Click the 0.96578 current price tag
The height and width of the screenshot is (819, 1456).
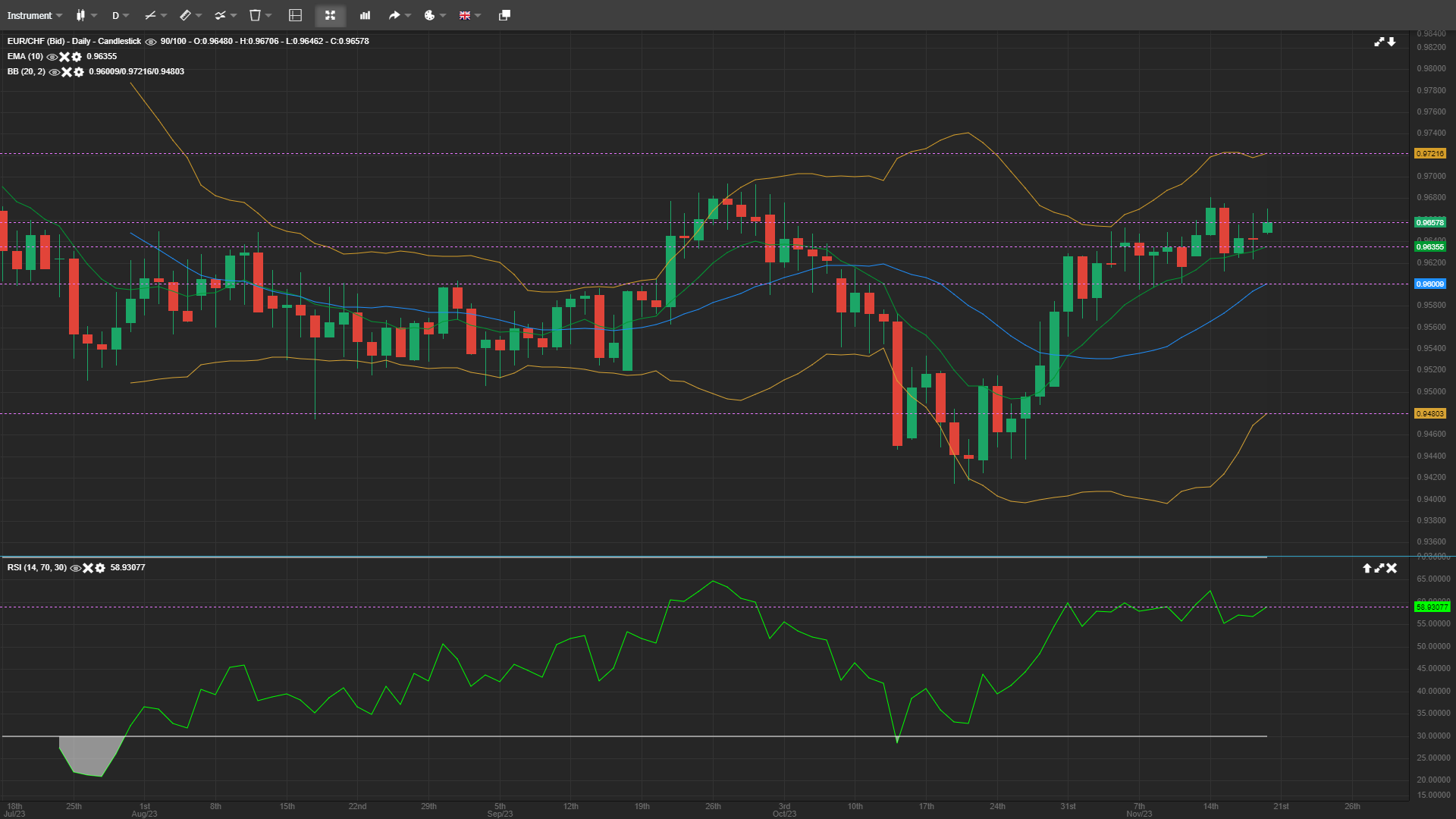pos(1430,223)
